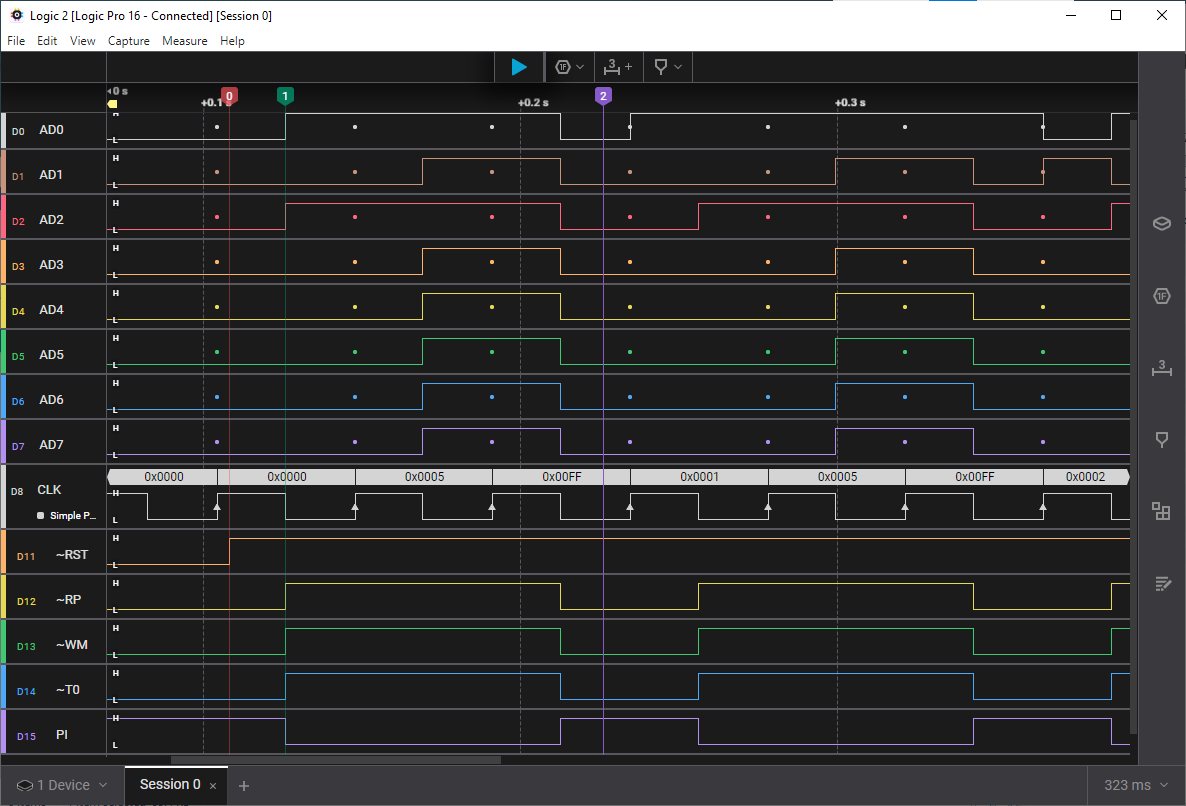Open the Extensions sidebar panel
The width and height of the screenshot is (1186, 806).
pos(1162,511)
